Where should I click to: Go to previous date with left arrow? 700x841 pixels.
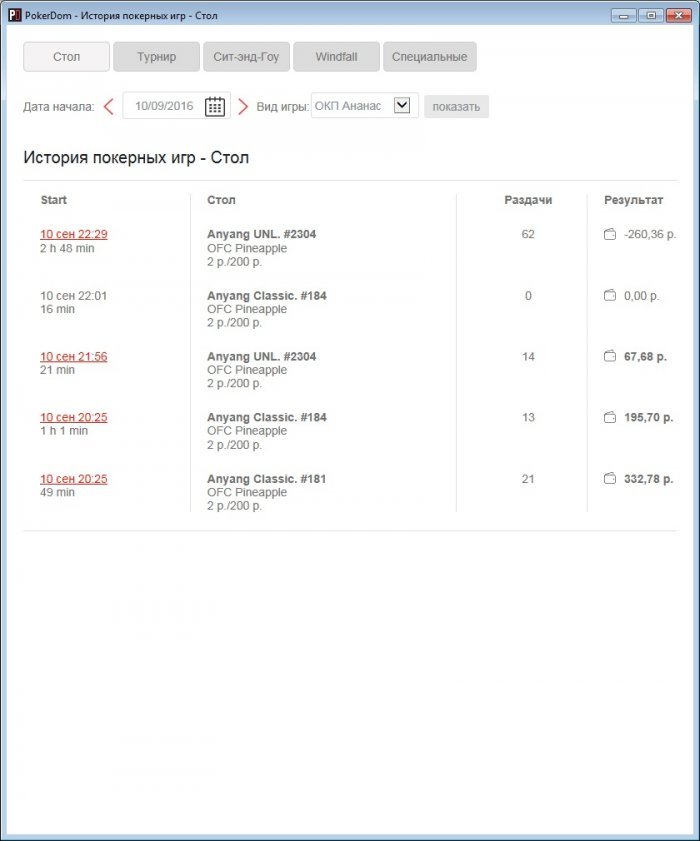click(x=108, y=106)
